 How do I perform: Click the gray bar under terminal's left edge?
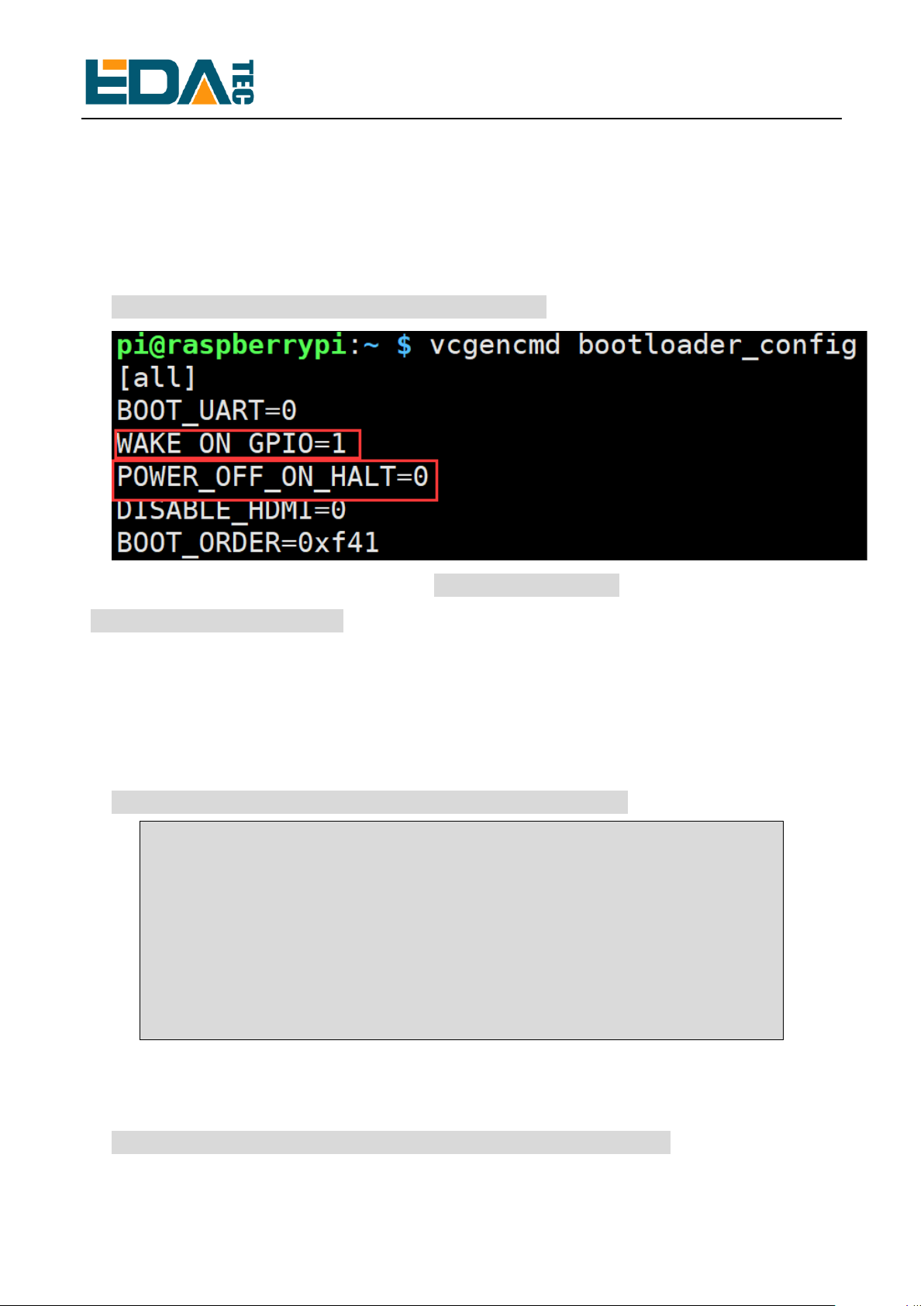coord(217,621)
